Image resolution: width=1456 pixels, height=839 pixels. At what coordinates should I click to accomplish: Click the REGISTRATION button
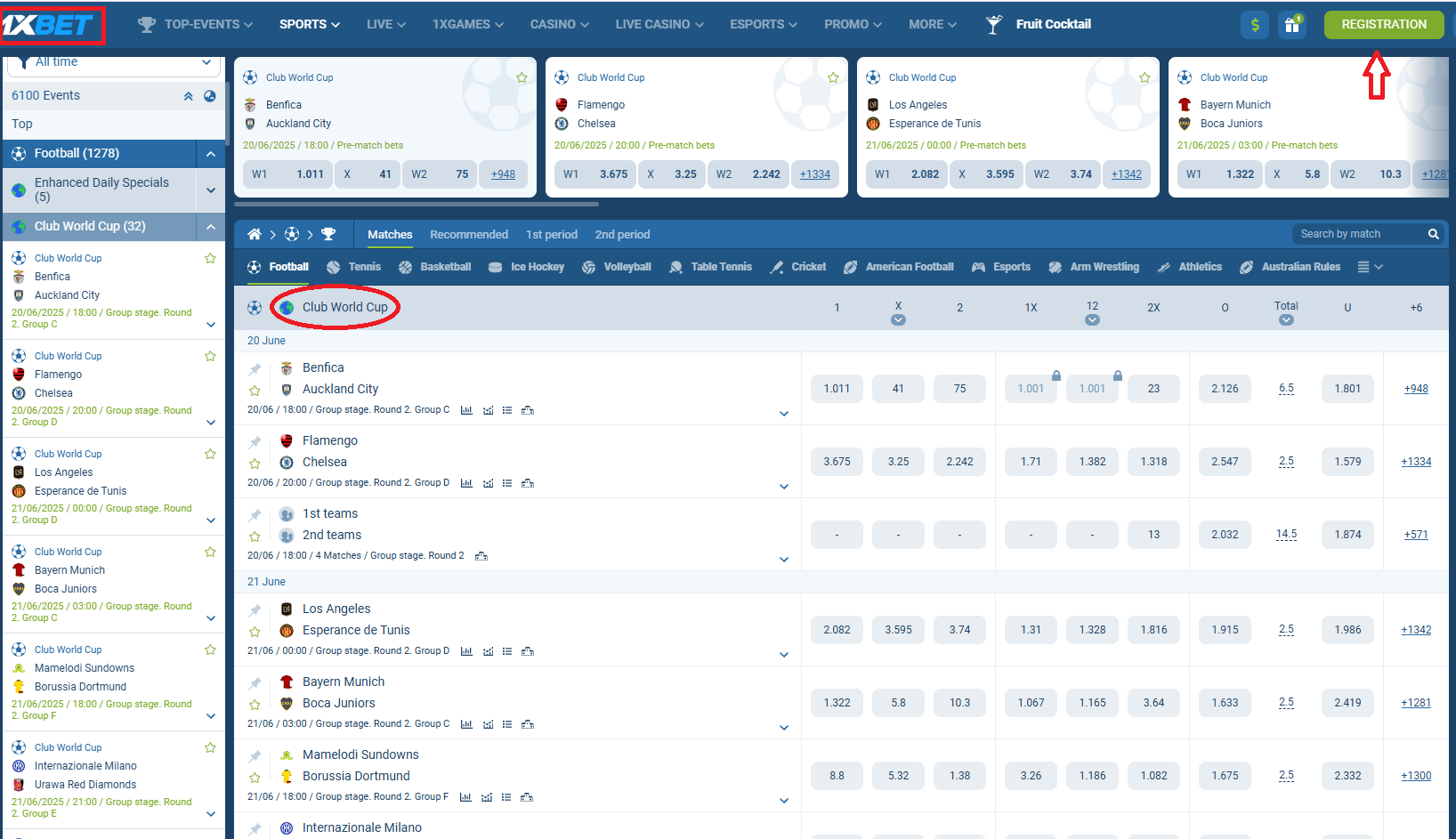(1384, 24)
